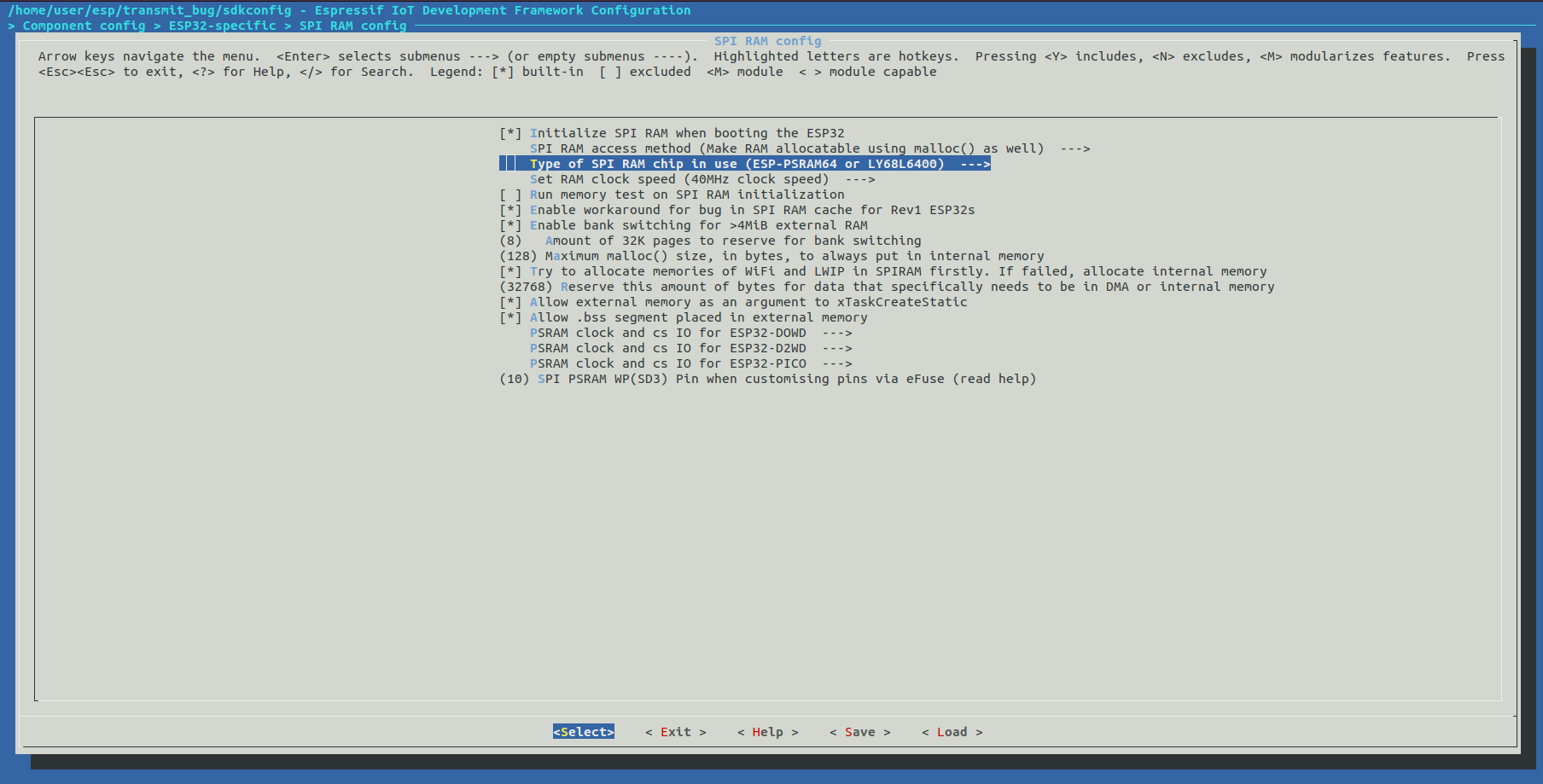The height and width of the screenshot is (784, 1543).
Task: Click the sdkconfig file path title
Action: (x=149, y=10)
